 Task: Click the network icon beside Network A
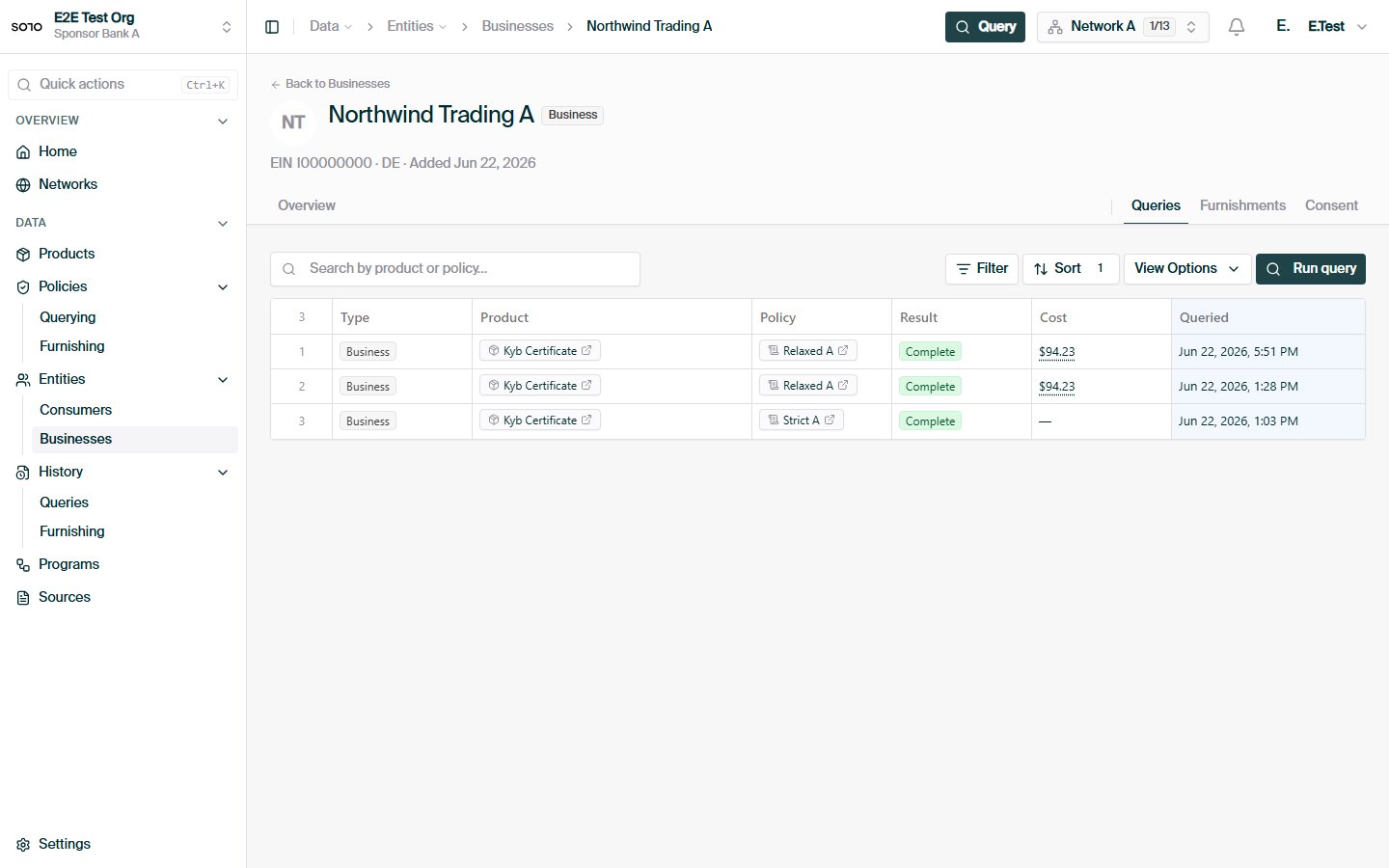coord(1055,27)
